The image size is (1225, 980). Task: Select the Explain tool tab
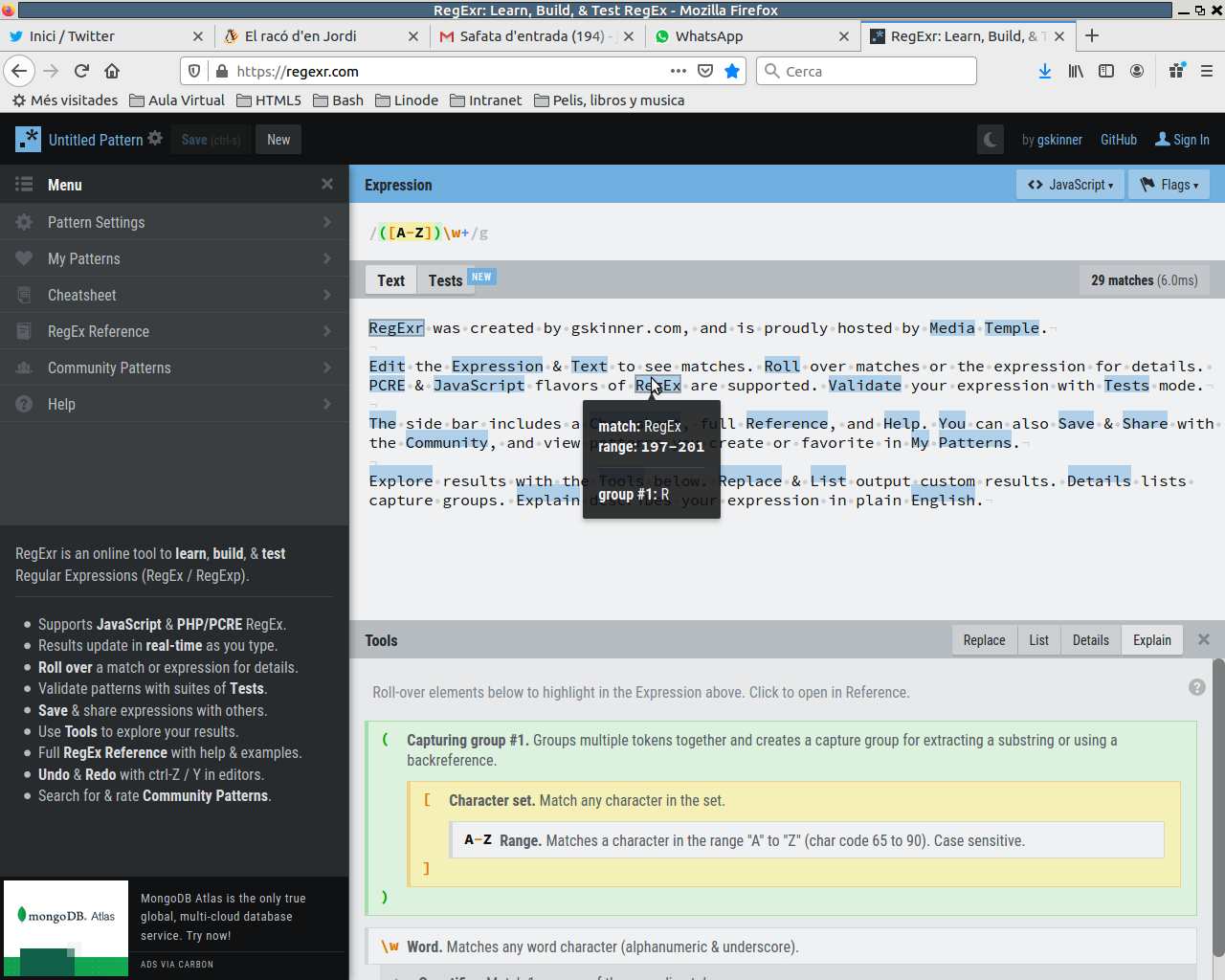point(1152,640)
